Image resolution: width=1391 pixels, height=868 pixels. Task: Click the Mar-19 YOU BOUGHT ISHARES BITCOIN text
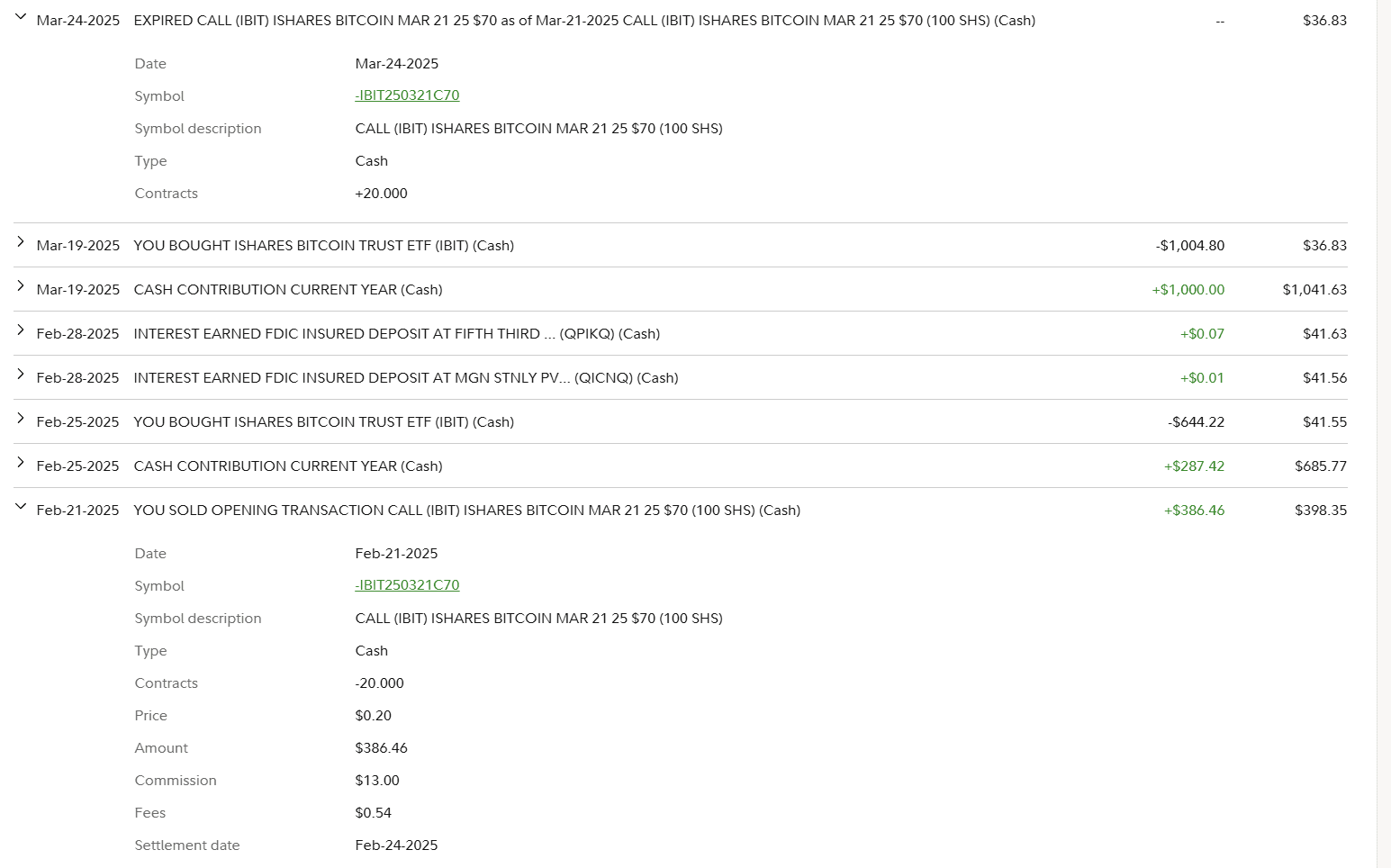click(323, 246)
